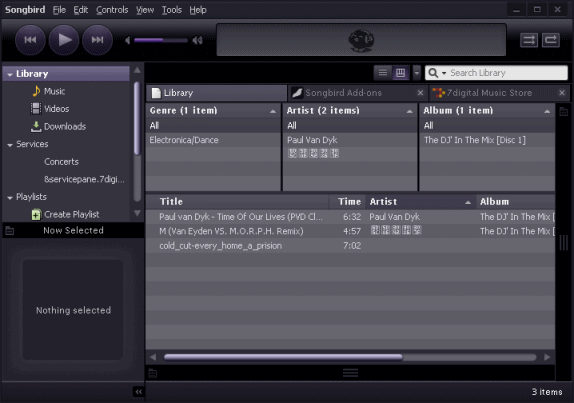
Task: Click the Now Selected pane icon
Action: point(10,231)
